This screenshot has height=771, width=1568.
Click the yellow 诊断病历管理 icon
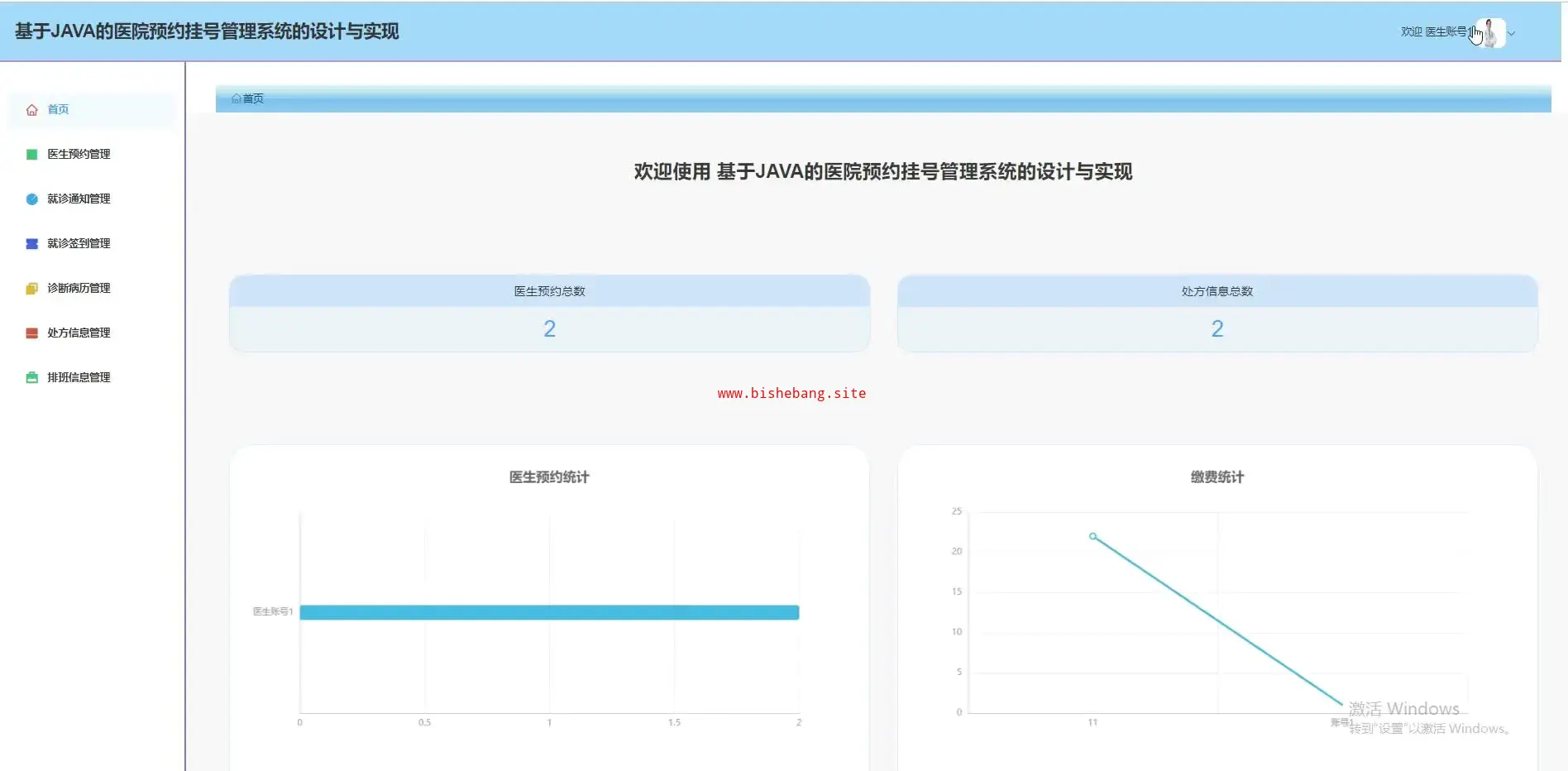click(32, 289)
